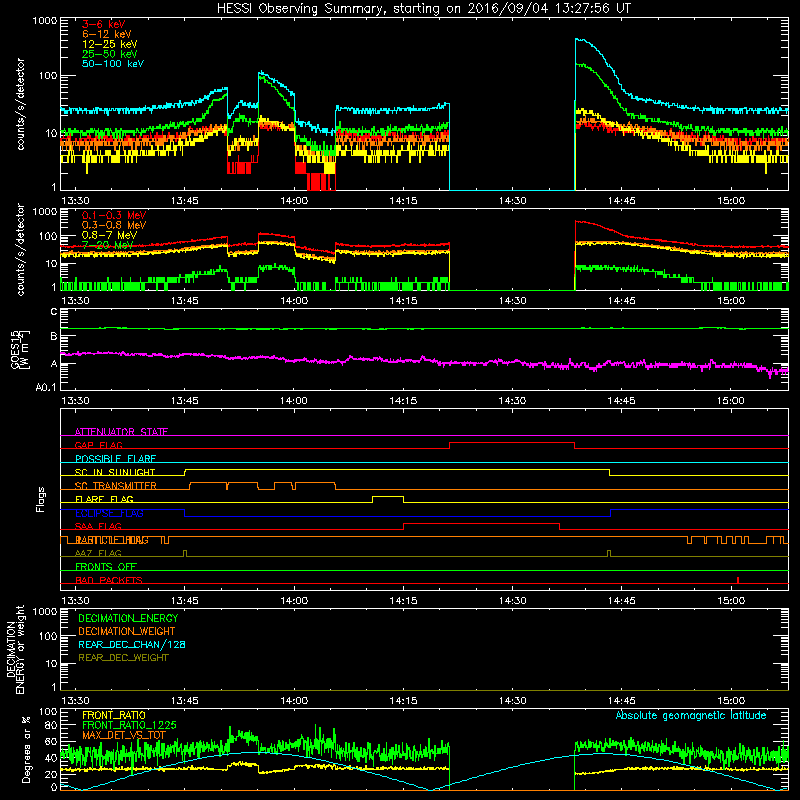Select the DECIMATION_ENERGY legend label
Screen dimensions: 800x800
pyautogui.click(x=128, y=618)
